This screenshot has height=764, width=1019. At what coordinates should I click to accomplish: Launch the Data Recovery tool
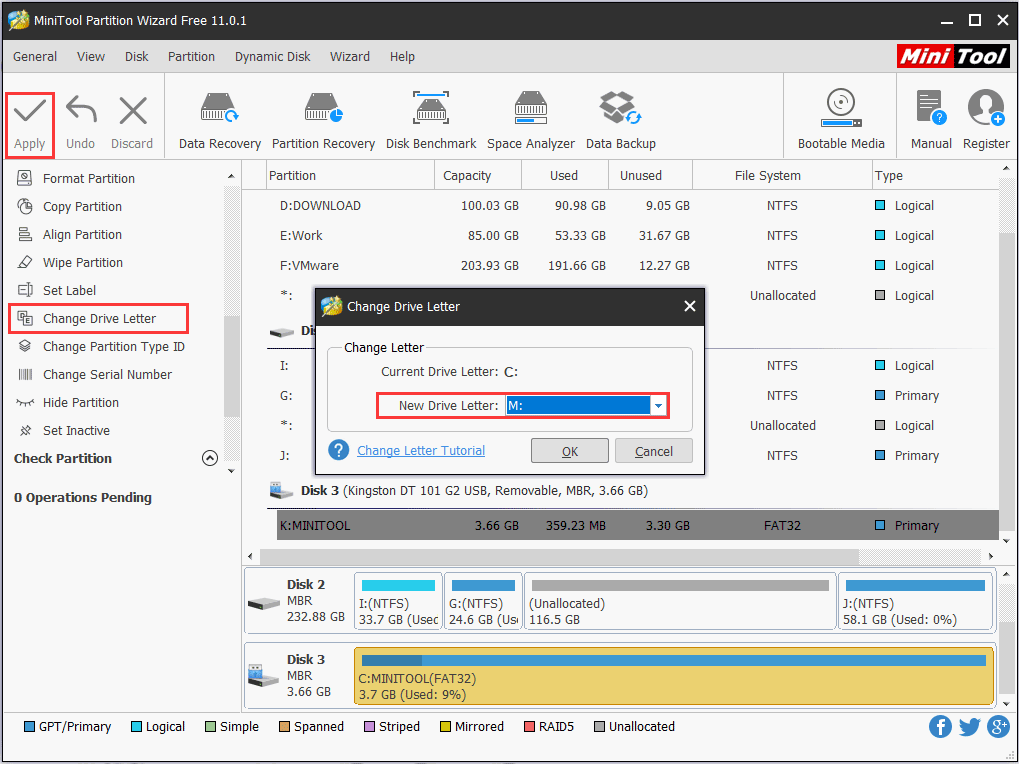point(220,121)
